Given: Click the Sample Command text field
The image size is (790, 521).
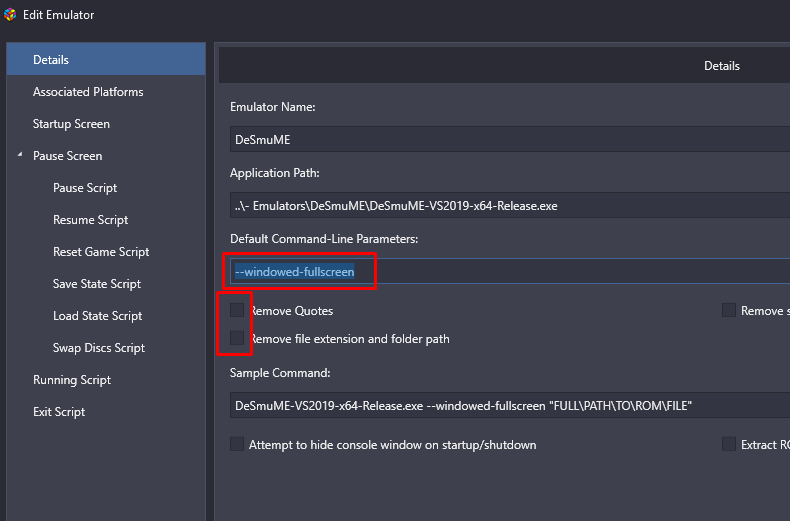Looking at the screenshot, I should pyautogui.click(x=510, y=405).
